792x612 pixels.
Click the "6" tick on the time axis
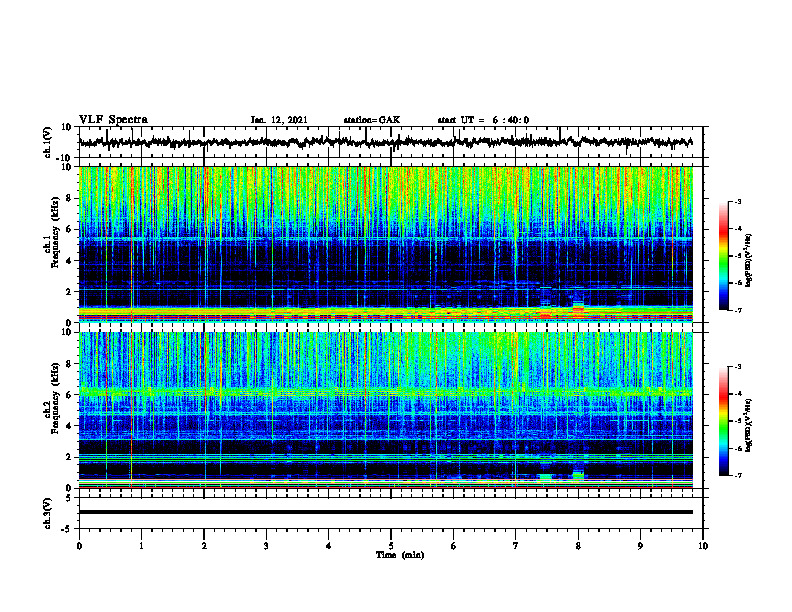(x=454, y=546)
